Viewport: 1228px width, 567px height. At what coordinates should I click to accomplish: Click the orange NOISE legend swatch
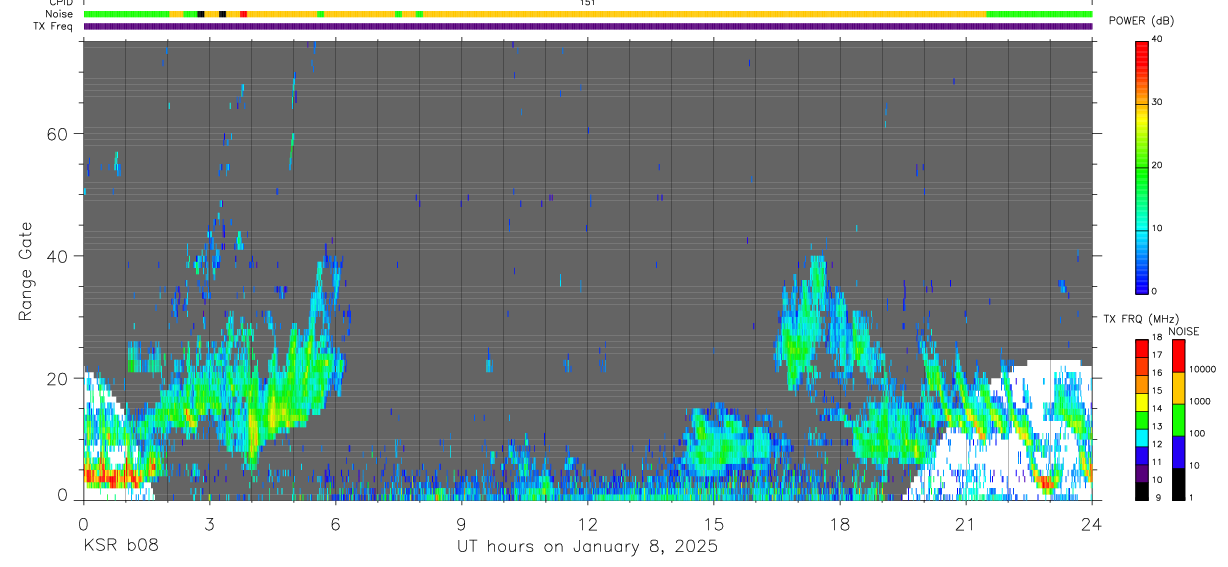pos(1179,388)
